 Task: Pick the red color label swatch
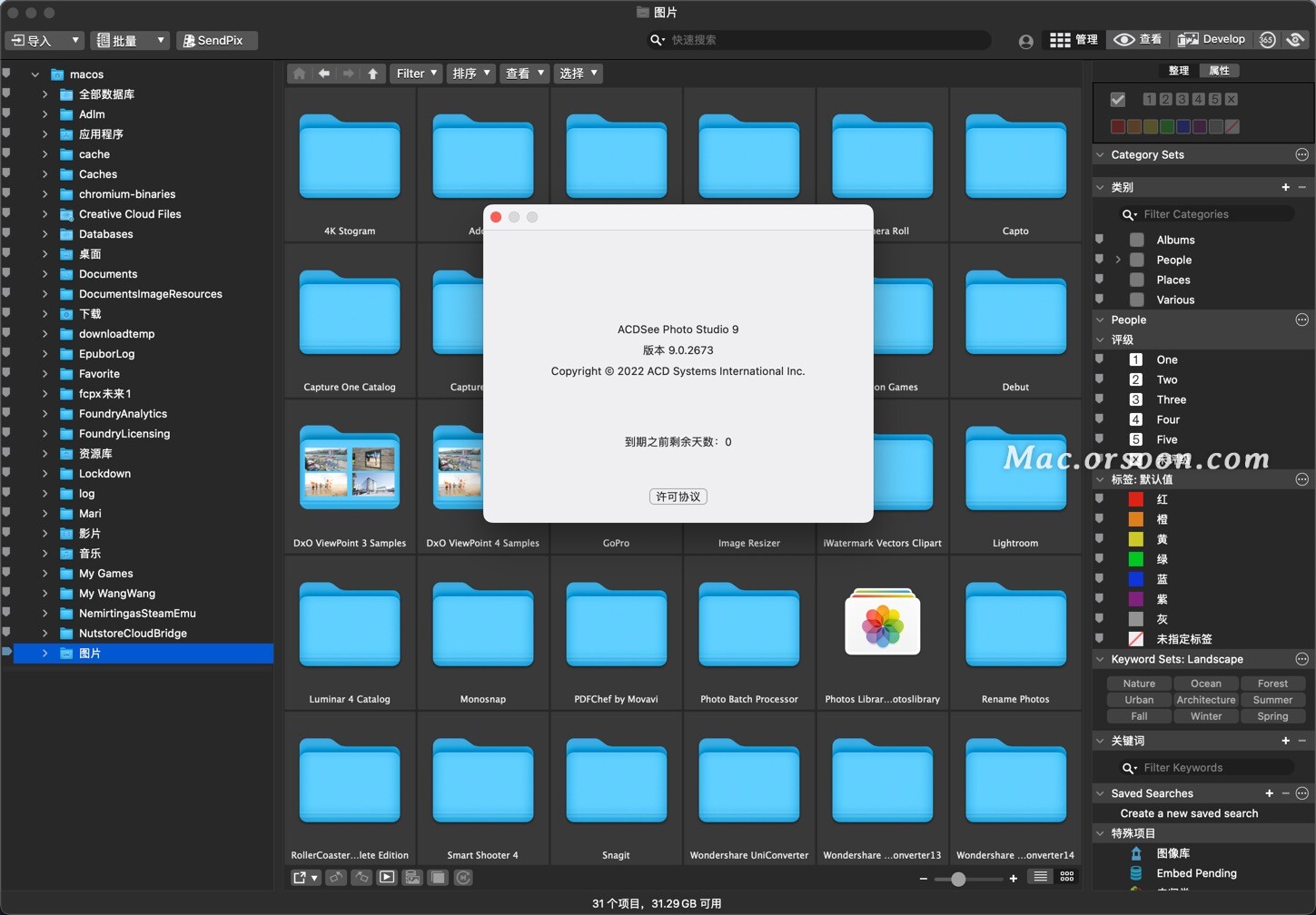(x=1118, y=127)
